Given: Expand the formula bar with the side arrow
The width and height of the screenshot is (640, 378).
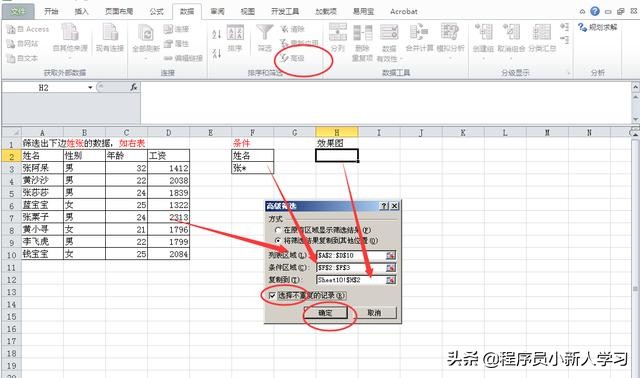Looking at the screenshot, I should [x=635, y=87].
